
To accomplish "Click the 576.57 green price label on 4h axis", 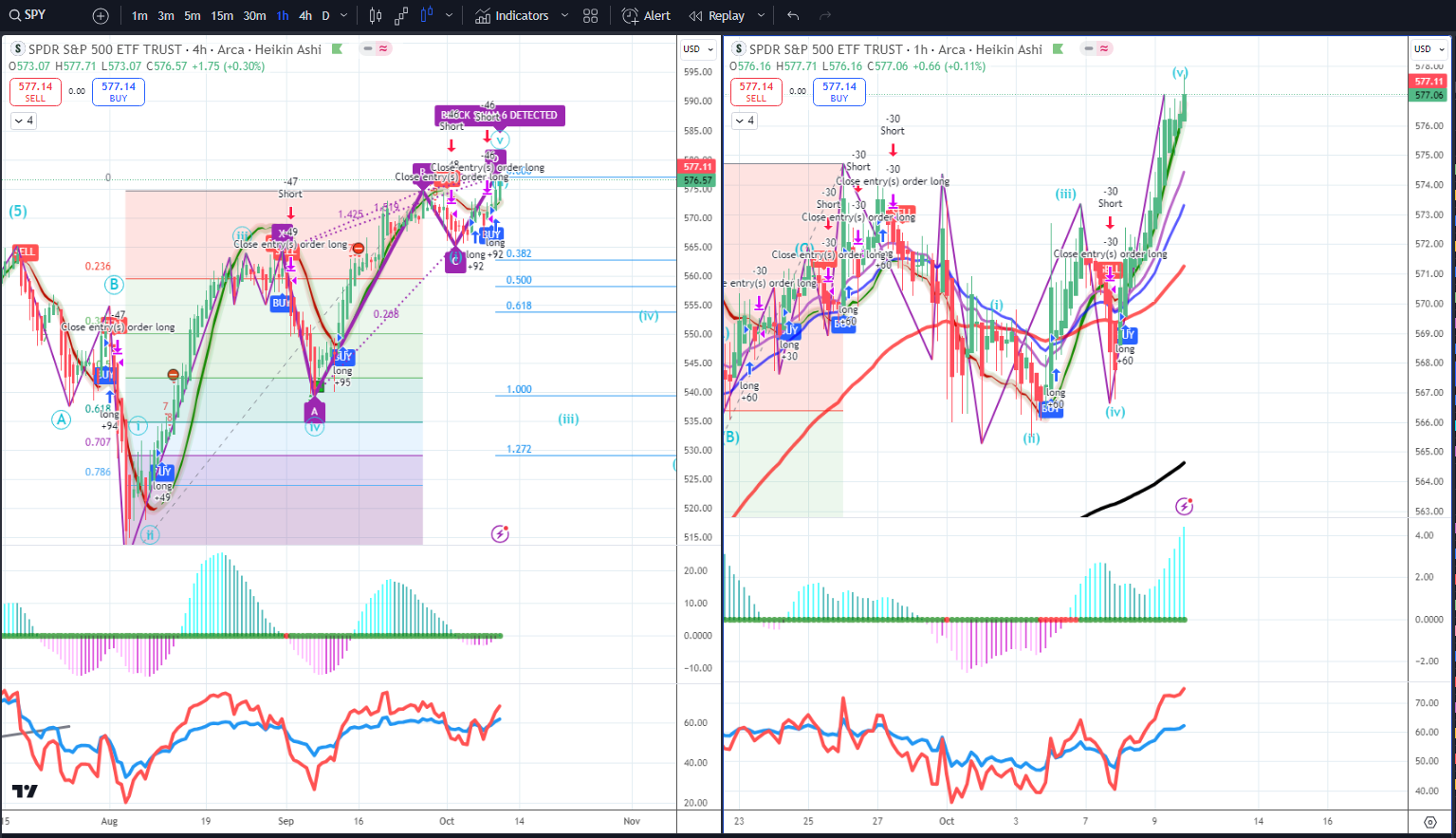I will (x=697, y=180).
